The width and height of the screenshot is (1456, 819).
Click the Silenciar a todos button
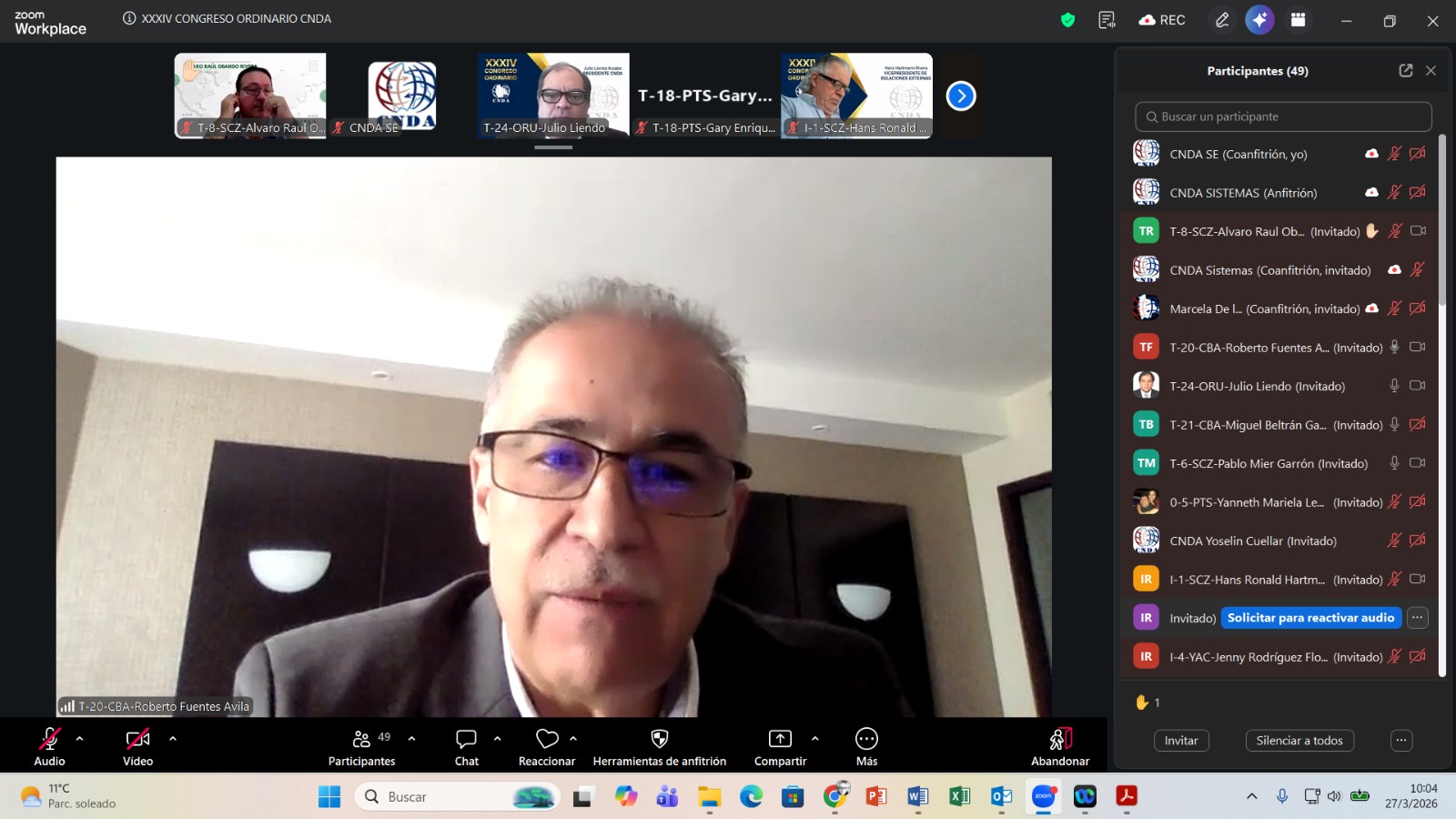pos(1299,741)
